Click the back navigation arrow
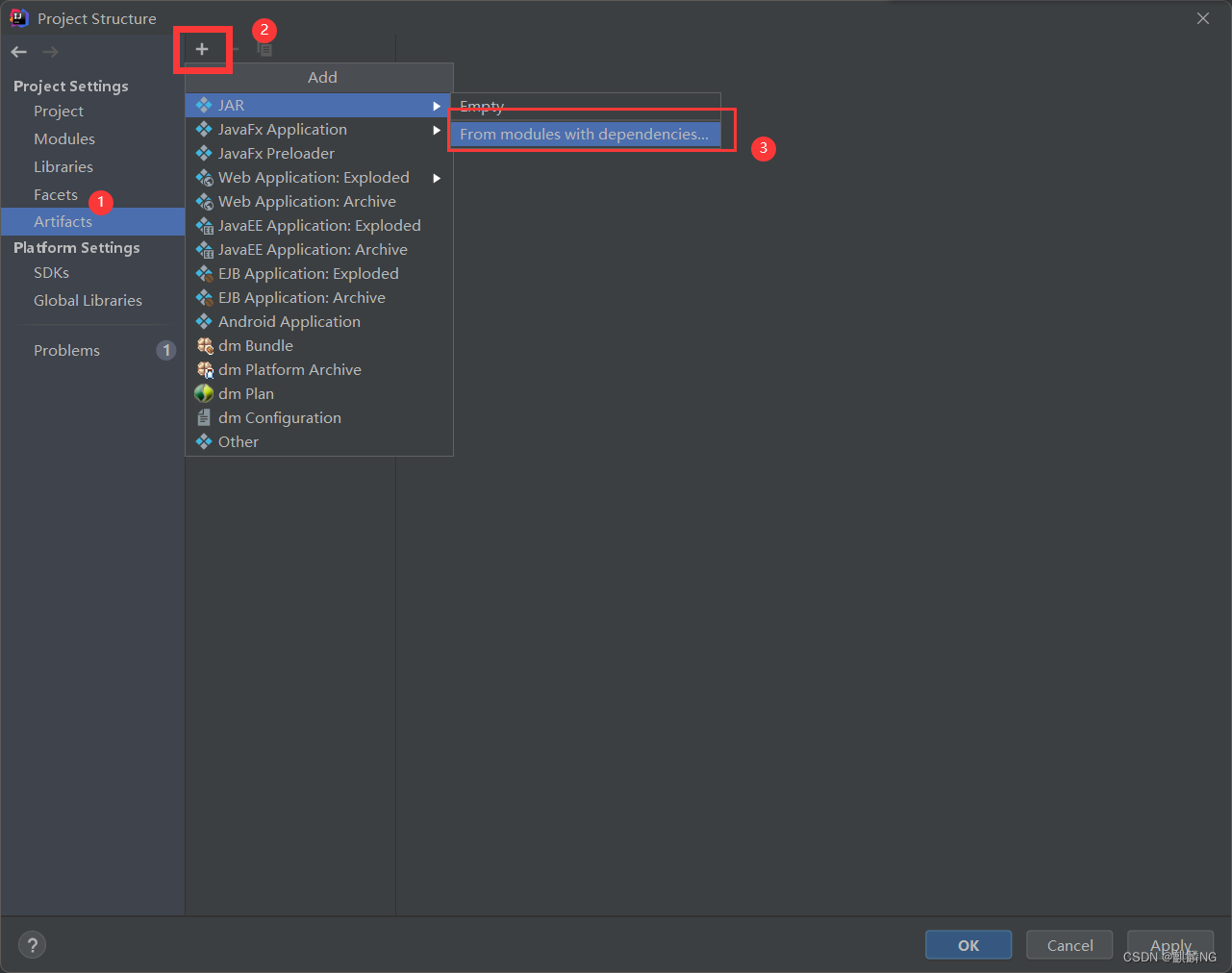Image resolution: width=1232 pixels, height=973 pixels. [19, 52]
